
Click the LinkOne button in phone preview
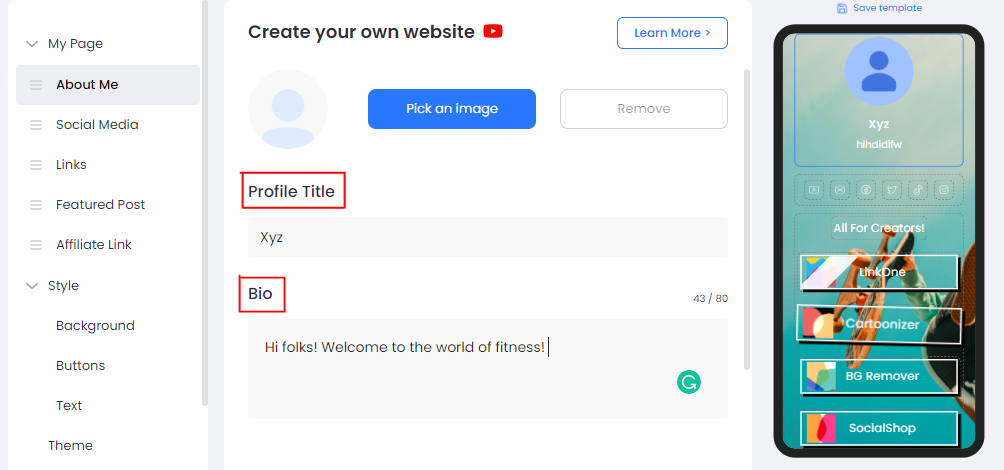point(879,272)
